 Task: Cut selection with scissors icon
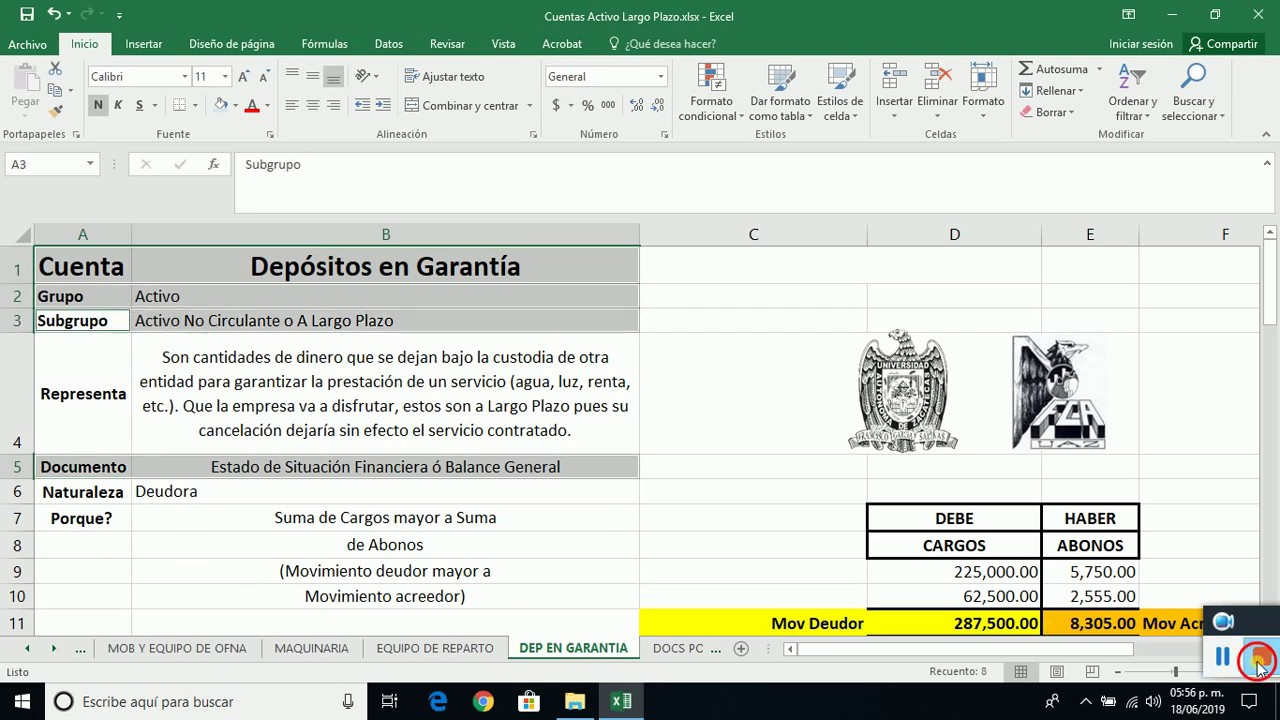point(55,68)
